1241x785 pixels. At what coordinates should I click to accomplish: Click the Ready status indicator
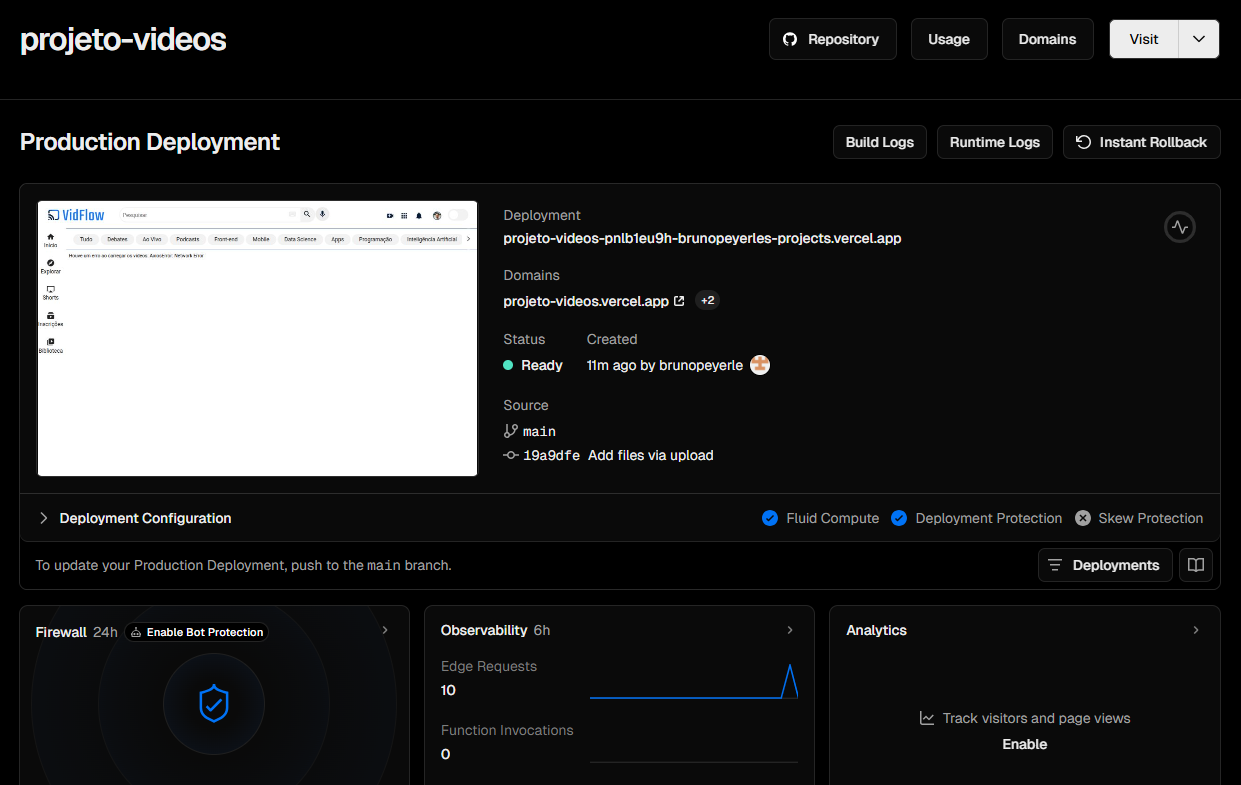point(533,365)
